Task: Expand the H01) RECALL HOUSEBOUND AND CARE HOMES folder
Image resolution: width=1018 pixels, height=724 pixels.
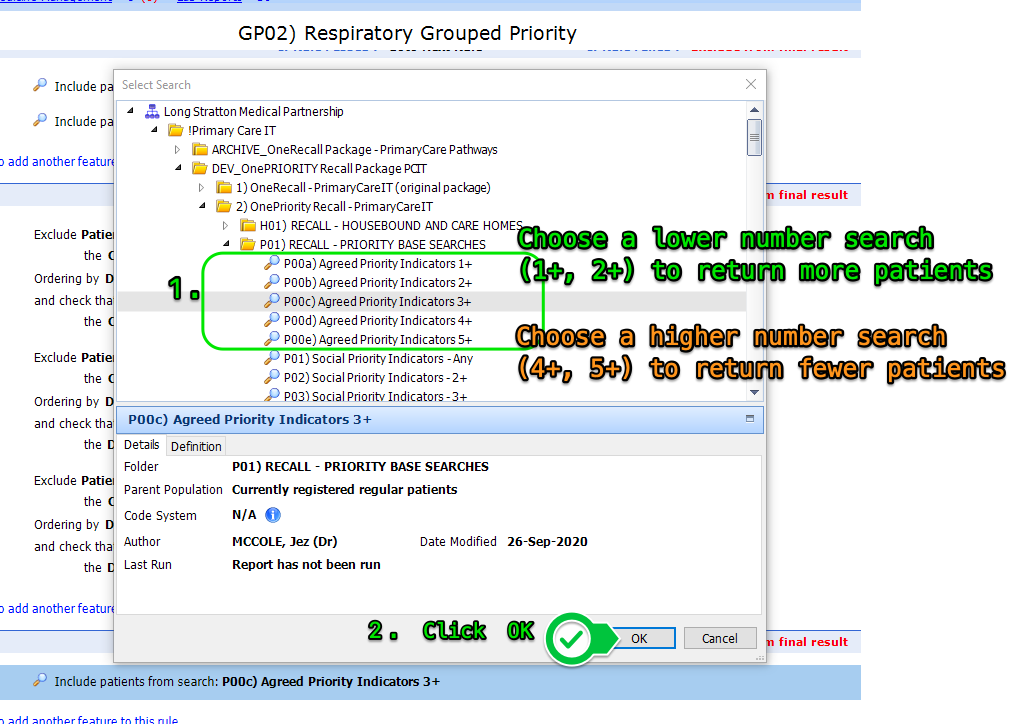Action: click(225, 225)
